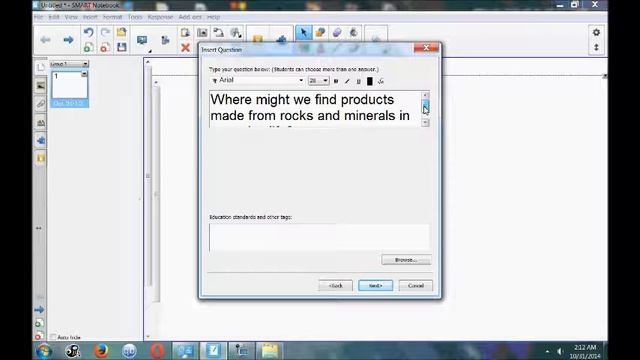Open the Insert menu
640x360 pixels.
click(90, 17)
